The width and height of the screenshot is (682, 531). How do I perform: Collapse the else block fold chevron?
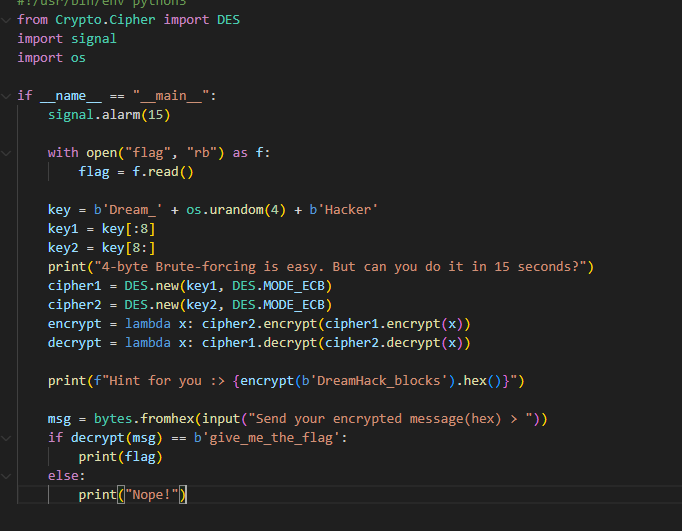pyautogui.click(x=6, y=476)
